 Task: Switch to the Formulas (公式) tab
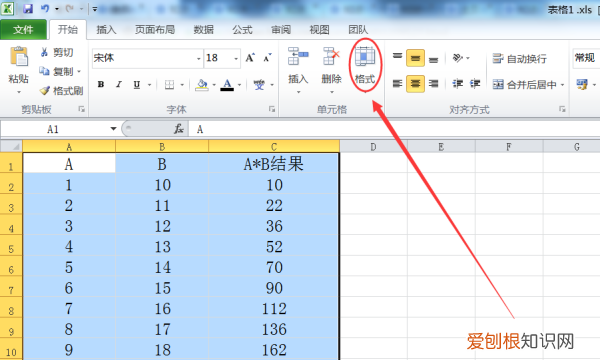243,30
